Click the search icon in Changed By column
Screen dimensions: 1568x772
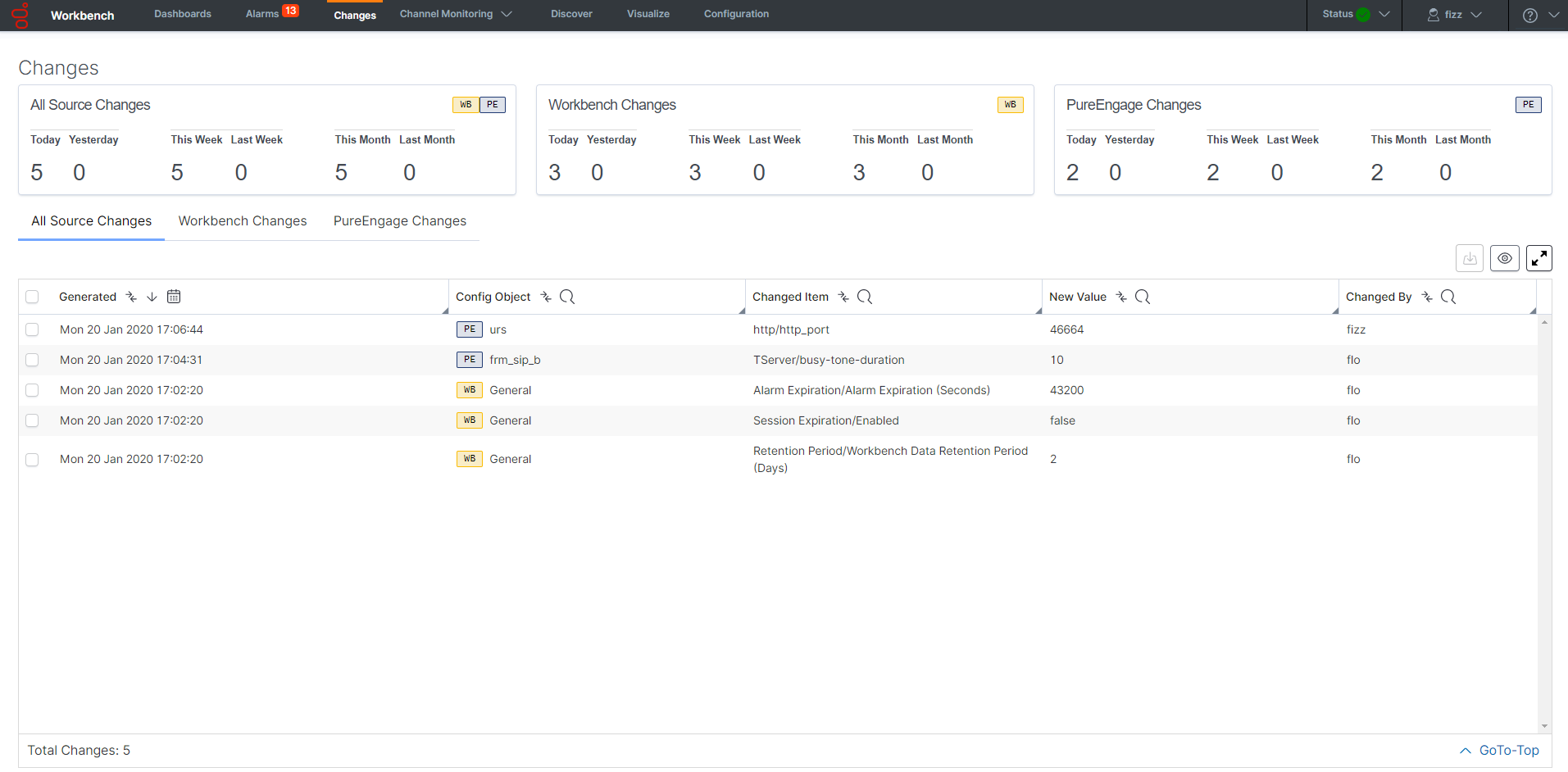[x=1448, y=297]
